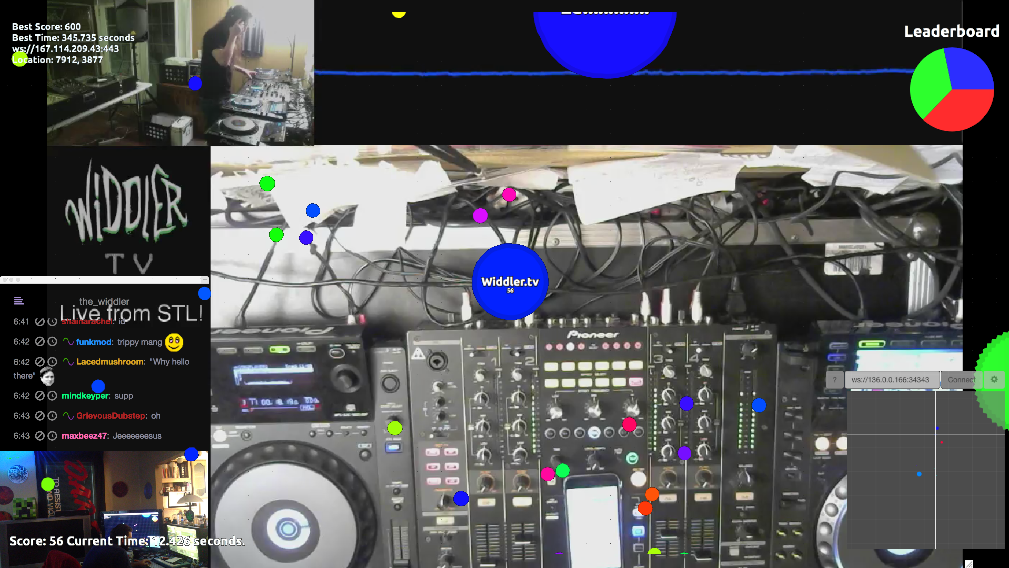Image resolution: width=1009 pixels, height=568 pixels.
Task: Click the face emote after 'there'
Action: (47, 376)
